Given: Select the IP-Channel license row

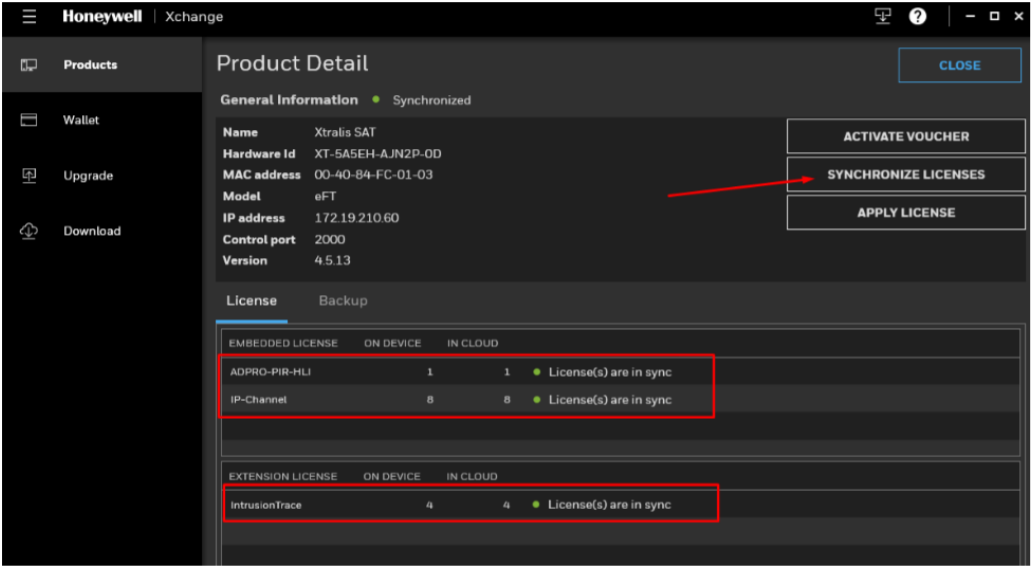Looking at the screenshot, I should [x=620, y=400].
